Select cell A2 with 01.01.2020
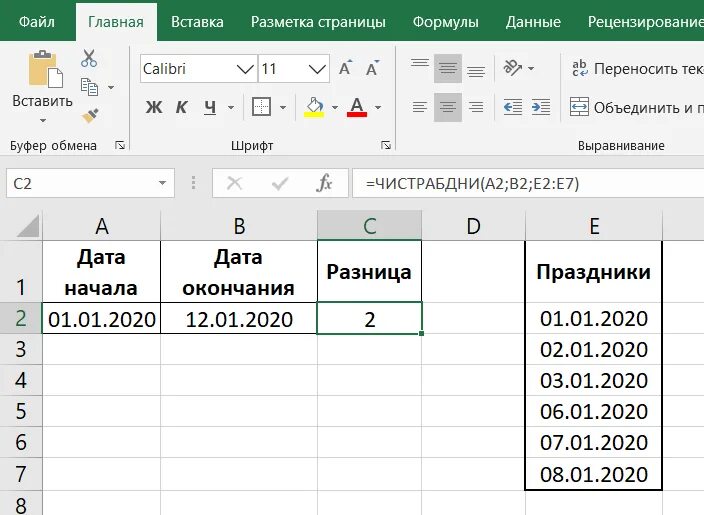Screen dimensions: 704x515 (101, 318)
